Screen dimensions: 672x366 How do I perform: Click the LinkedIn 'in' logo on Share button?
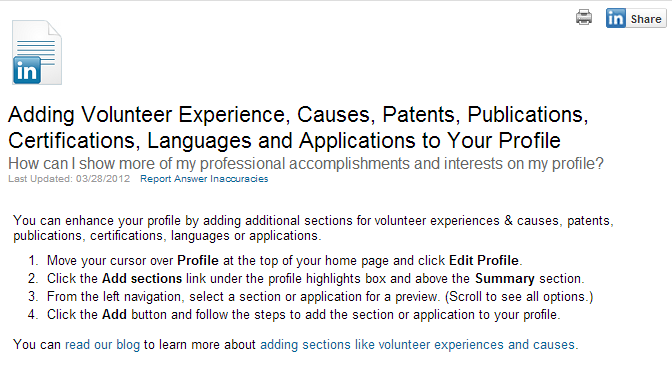[616, 18]
